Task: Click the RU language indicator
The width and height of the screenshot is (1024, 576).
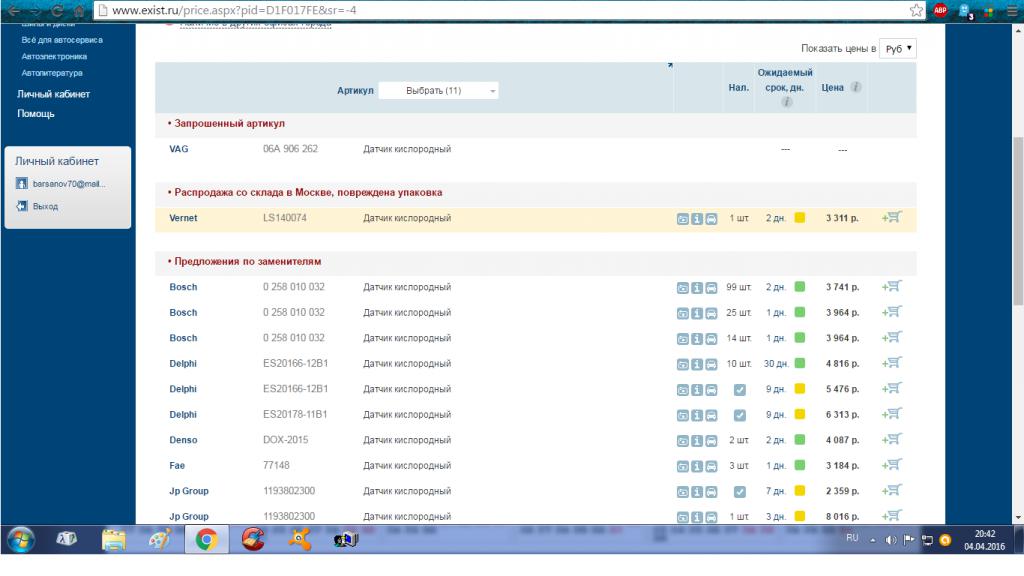Action: pos(852,538)
